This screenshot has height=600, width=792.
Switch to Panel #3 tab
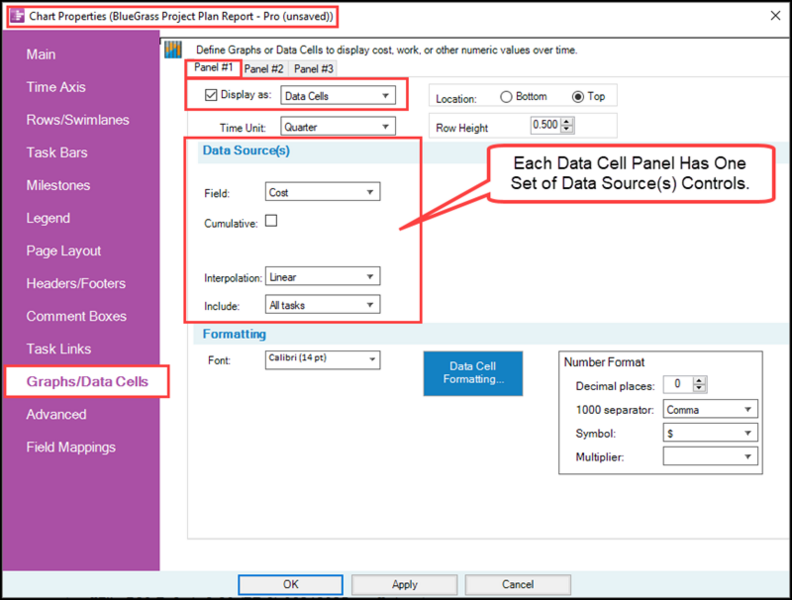(314, 69)
